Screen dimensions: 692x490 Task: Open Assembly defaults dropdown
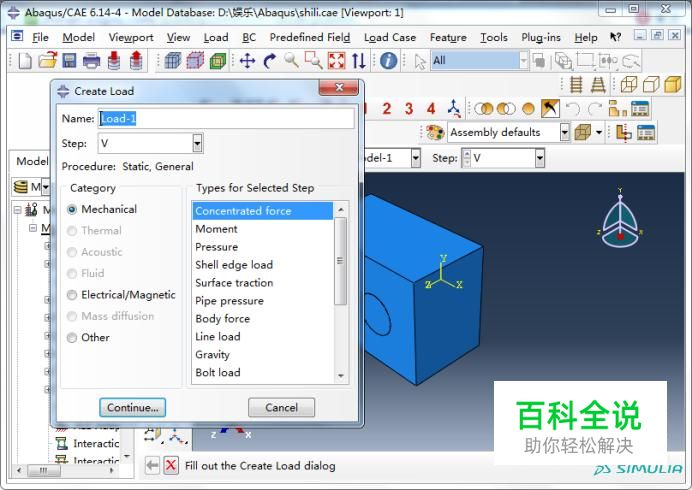[564, 132]
